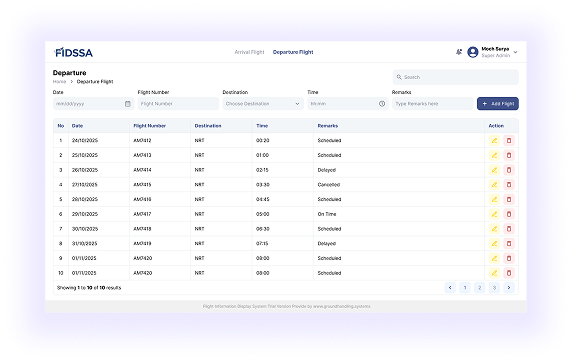
Task: Click the user profile avatar icon
Action: click(x=473, y=52)
